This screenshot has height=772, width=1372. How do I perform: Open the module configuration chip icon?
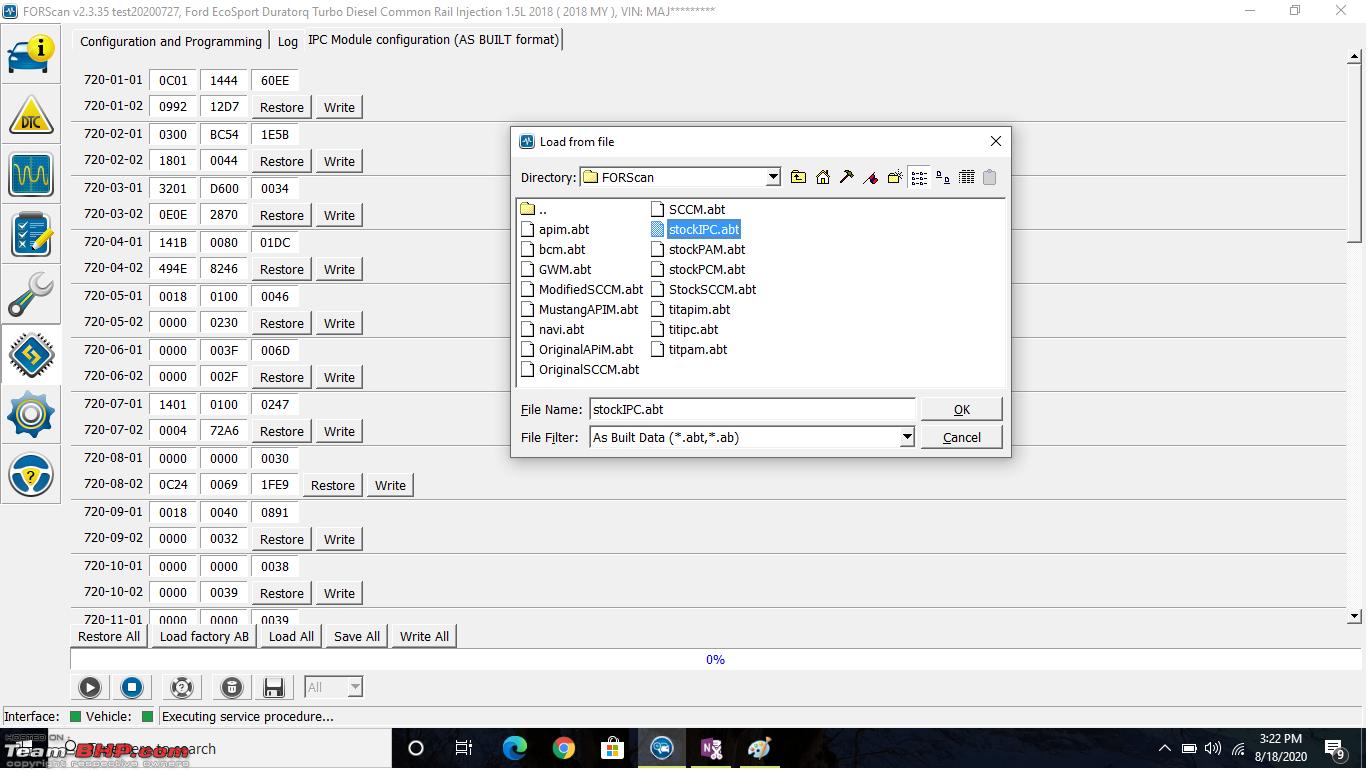[x=31, y=354]
